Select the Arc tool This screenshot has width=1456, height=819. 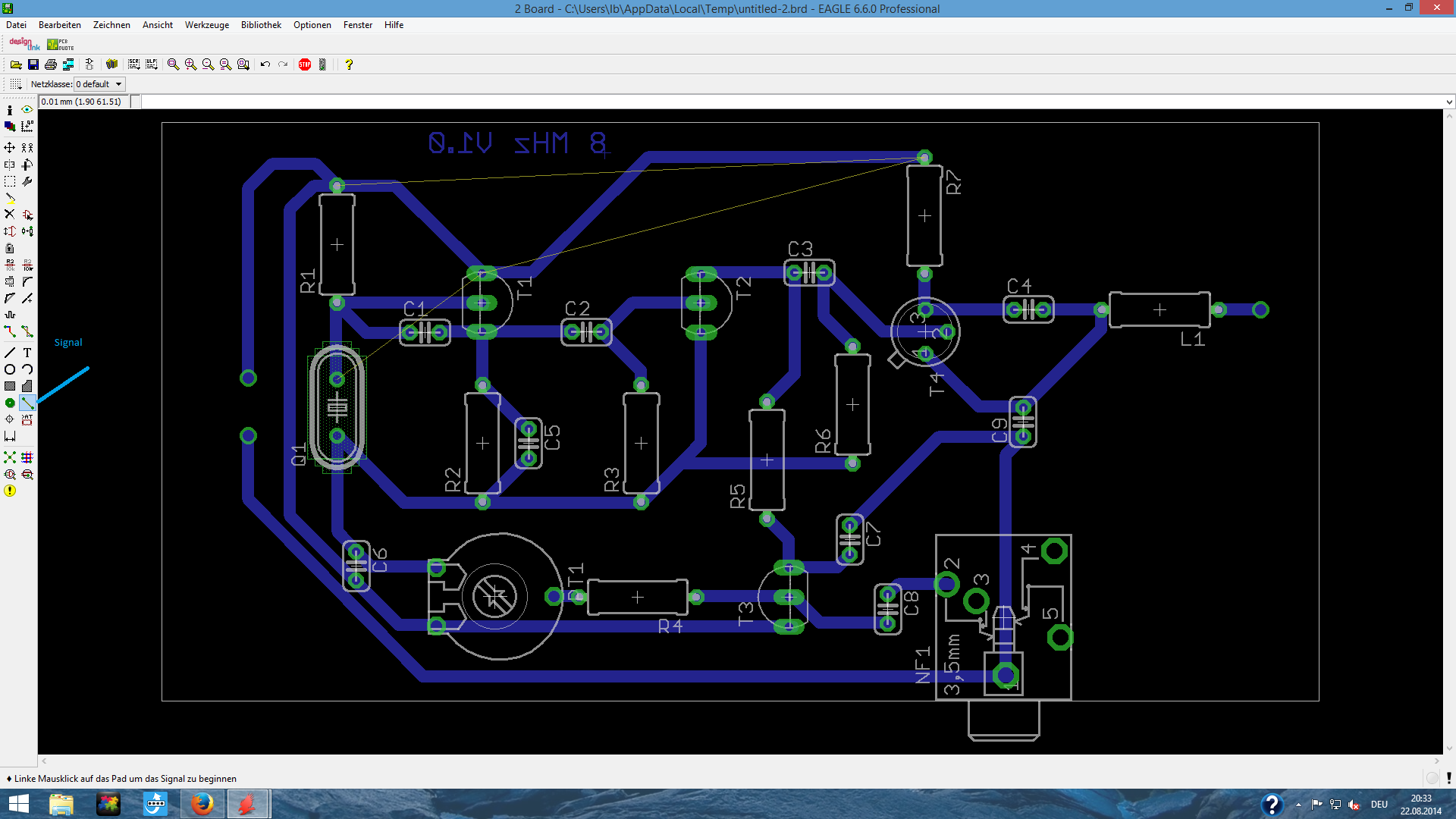tap(27, 369)
